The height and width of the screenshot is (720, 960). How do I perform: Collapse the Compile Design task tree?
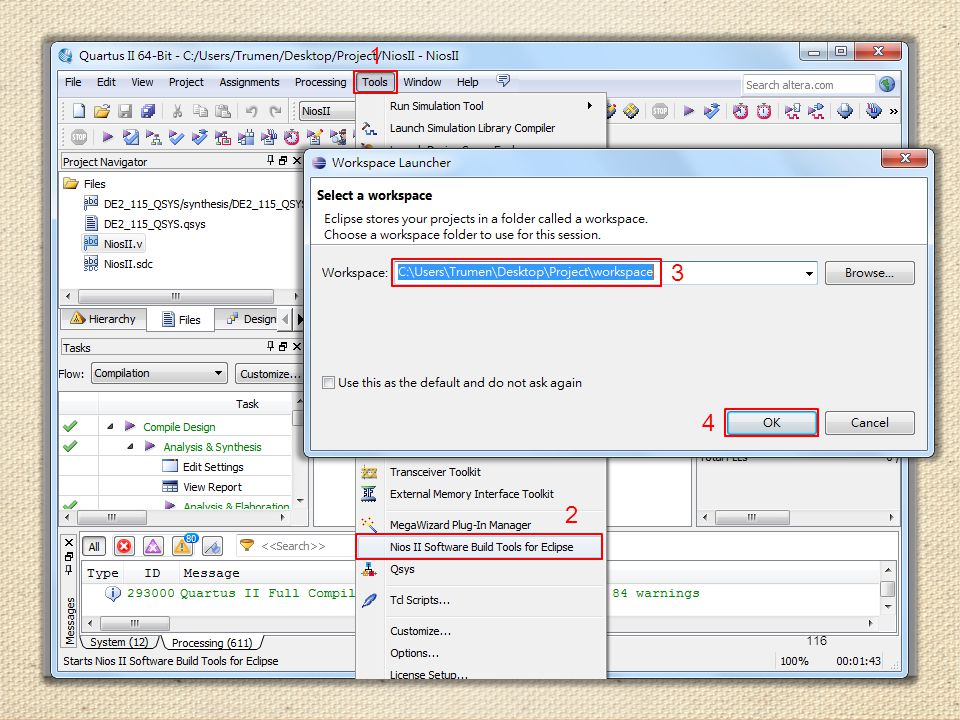[110, 426]
